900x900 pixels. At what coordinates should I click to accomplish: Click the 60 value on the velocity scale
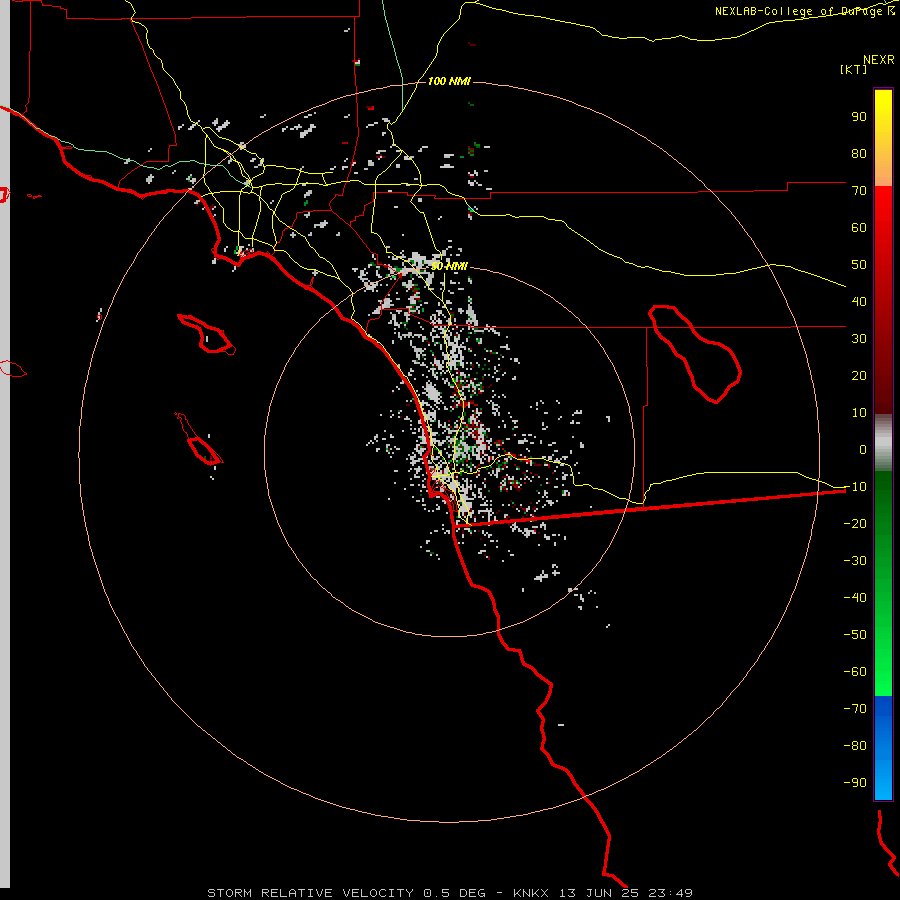[x=859, y=227]
